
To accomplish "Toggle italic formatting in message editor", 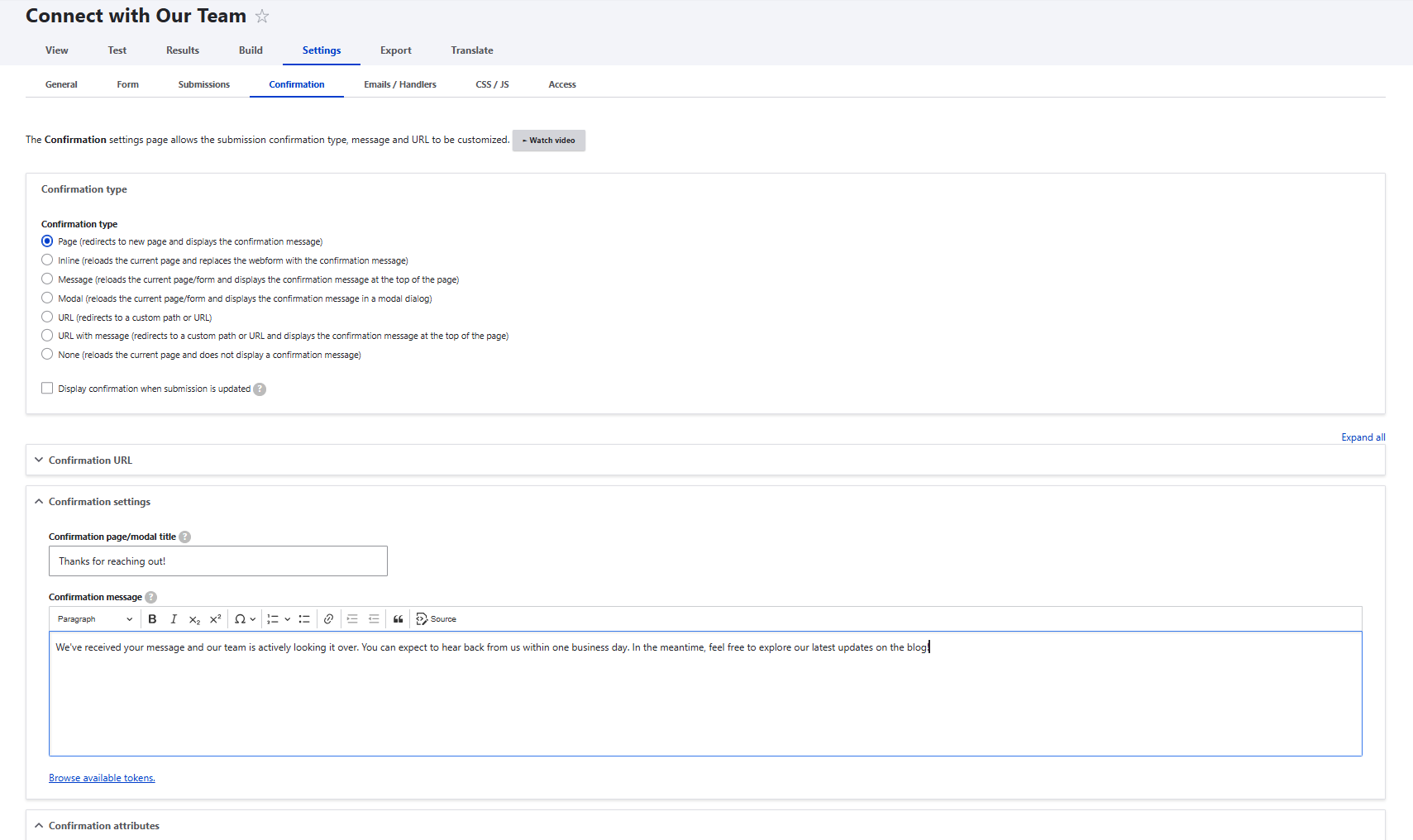I will 174,618.
